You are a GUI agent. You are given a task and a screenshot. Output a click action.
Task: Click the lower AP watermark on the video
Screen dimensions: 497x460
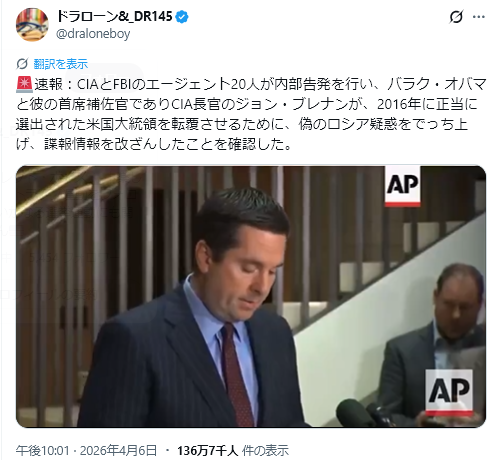coord(449,393)
